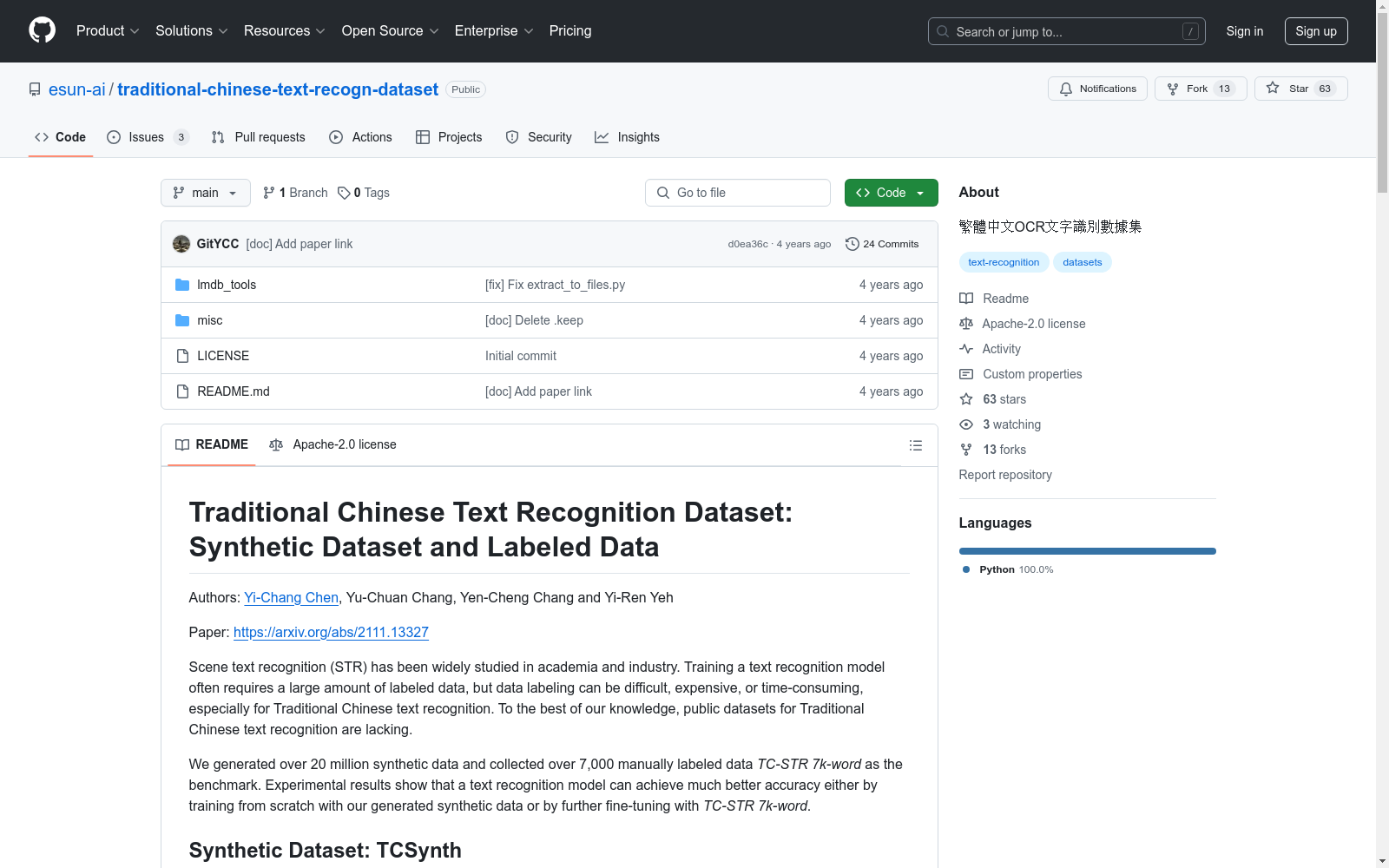Switch to the Issues tab
Viewport: 1389px width, 868px height.
tap(147, 137)
